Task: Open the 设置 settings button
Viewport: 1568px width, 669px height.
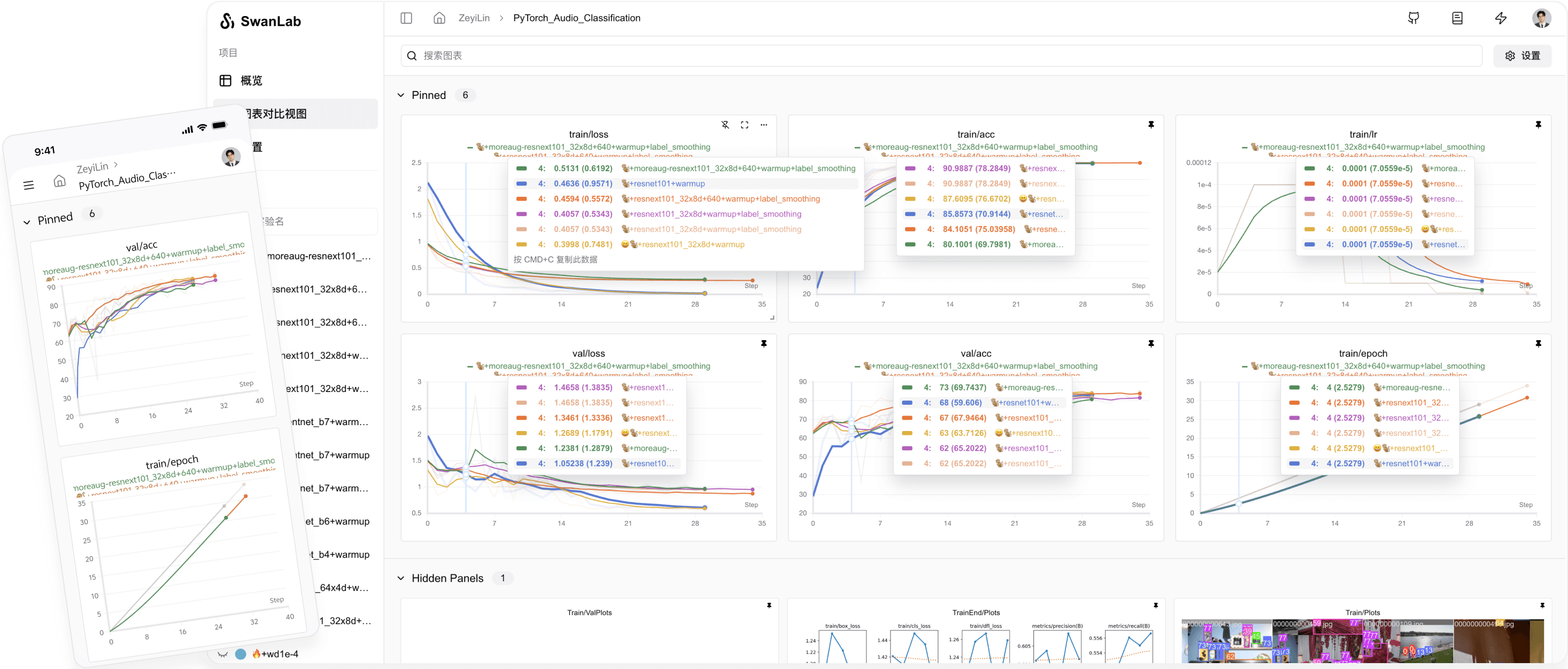Action: pyautogui.click(x=1521, y=56)
